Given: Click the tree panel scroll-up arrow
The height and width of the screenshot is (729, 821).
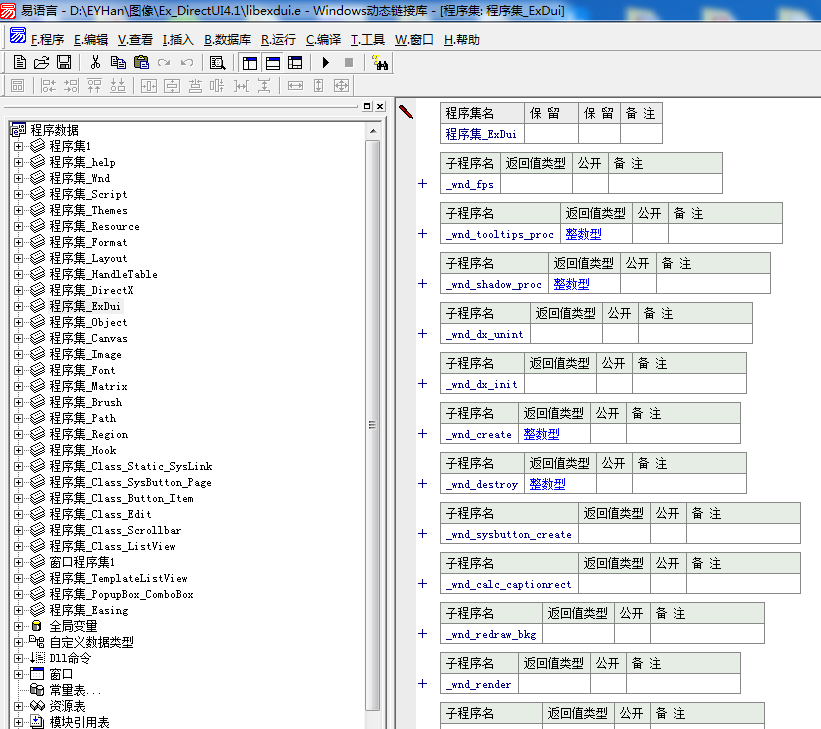Looking at the screenshot, I should click(x=373, y=131).
